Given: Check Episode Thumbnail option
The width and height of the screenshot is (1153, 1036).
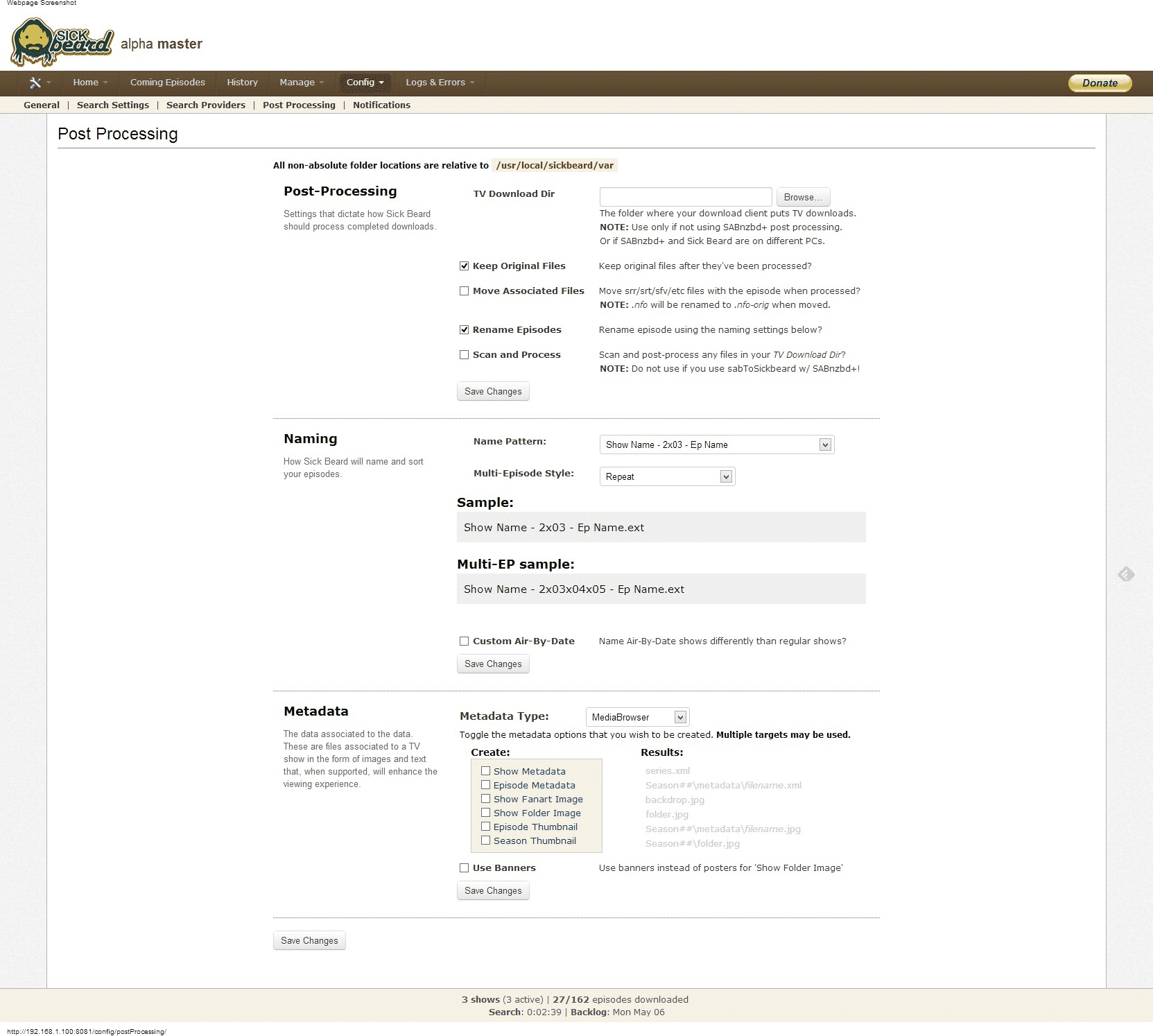Looking at the screenshot, I should point(486,827).
